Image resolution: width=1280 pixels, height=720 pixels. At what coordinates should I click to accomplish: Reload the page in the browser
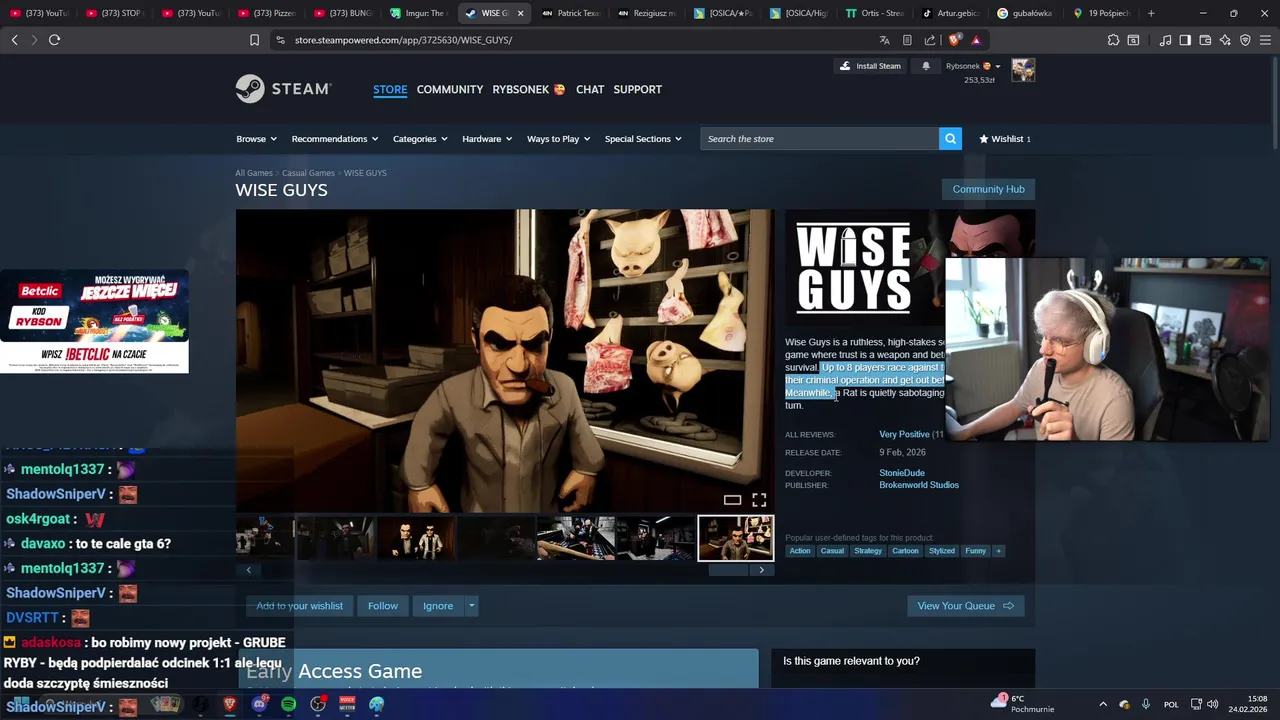coord(54,40)
